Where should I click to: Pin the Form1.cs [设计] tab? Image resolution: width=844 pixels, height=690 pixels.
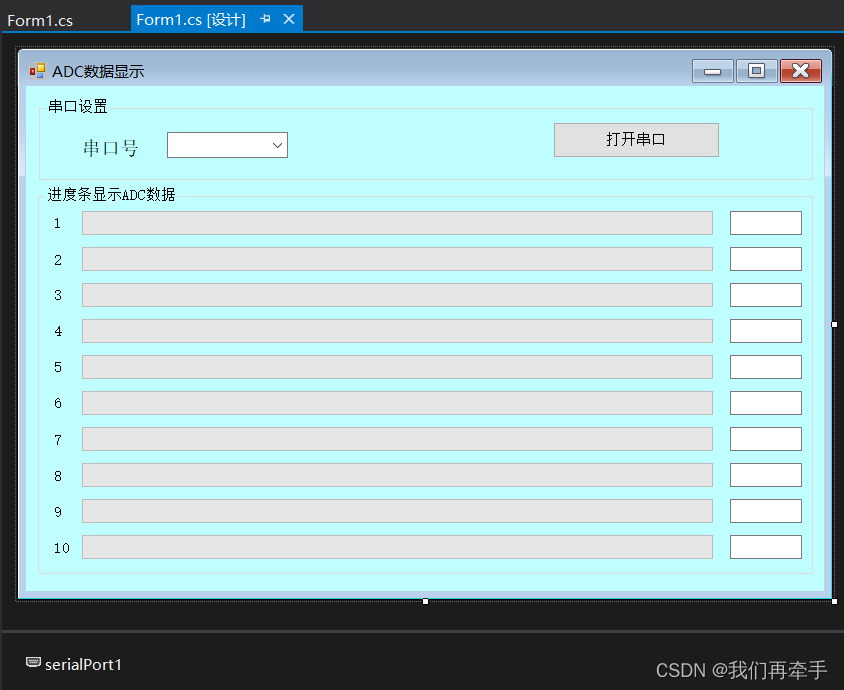tap(265, 19)
